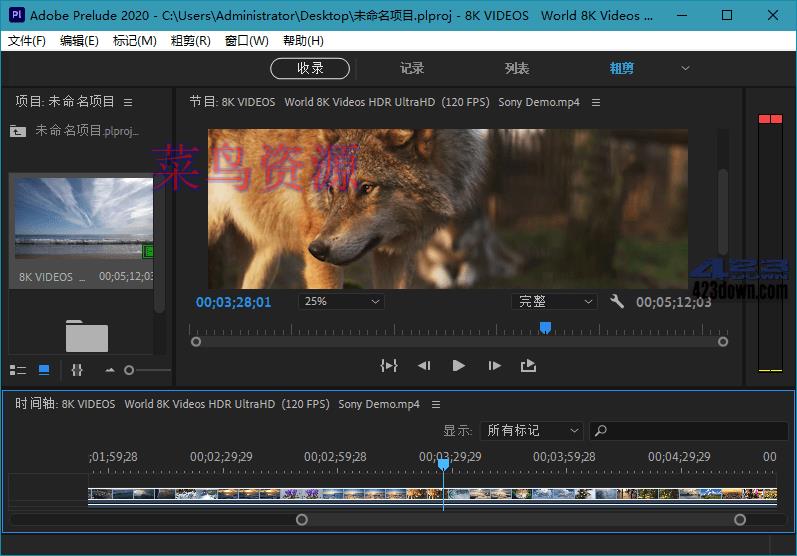Open the wrench settings in the monitor
Screen dimensions: 797x556
(x=617, y=301)
